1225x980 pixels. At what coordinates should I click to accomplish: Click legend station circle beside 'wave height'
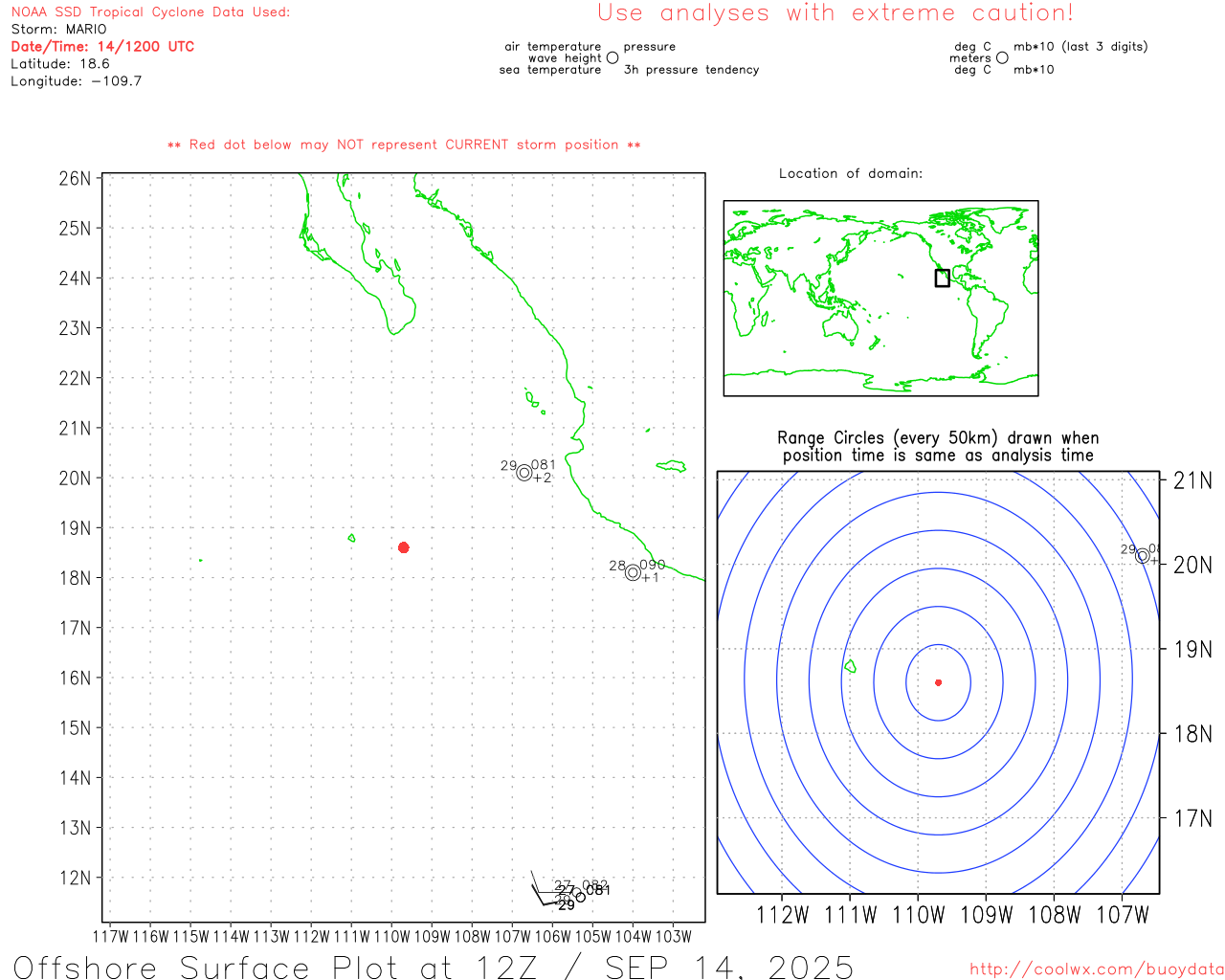(612, 57)
